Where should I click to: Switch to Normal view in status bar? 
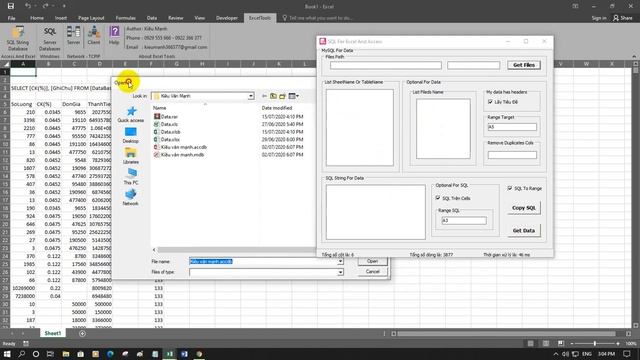point(530,344)
